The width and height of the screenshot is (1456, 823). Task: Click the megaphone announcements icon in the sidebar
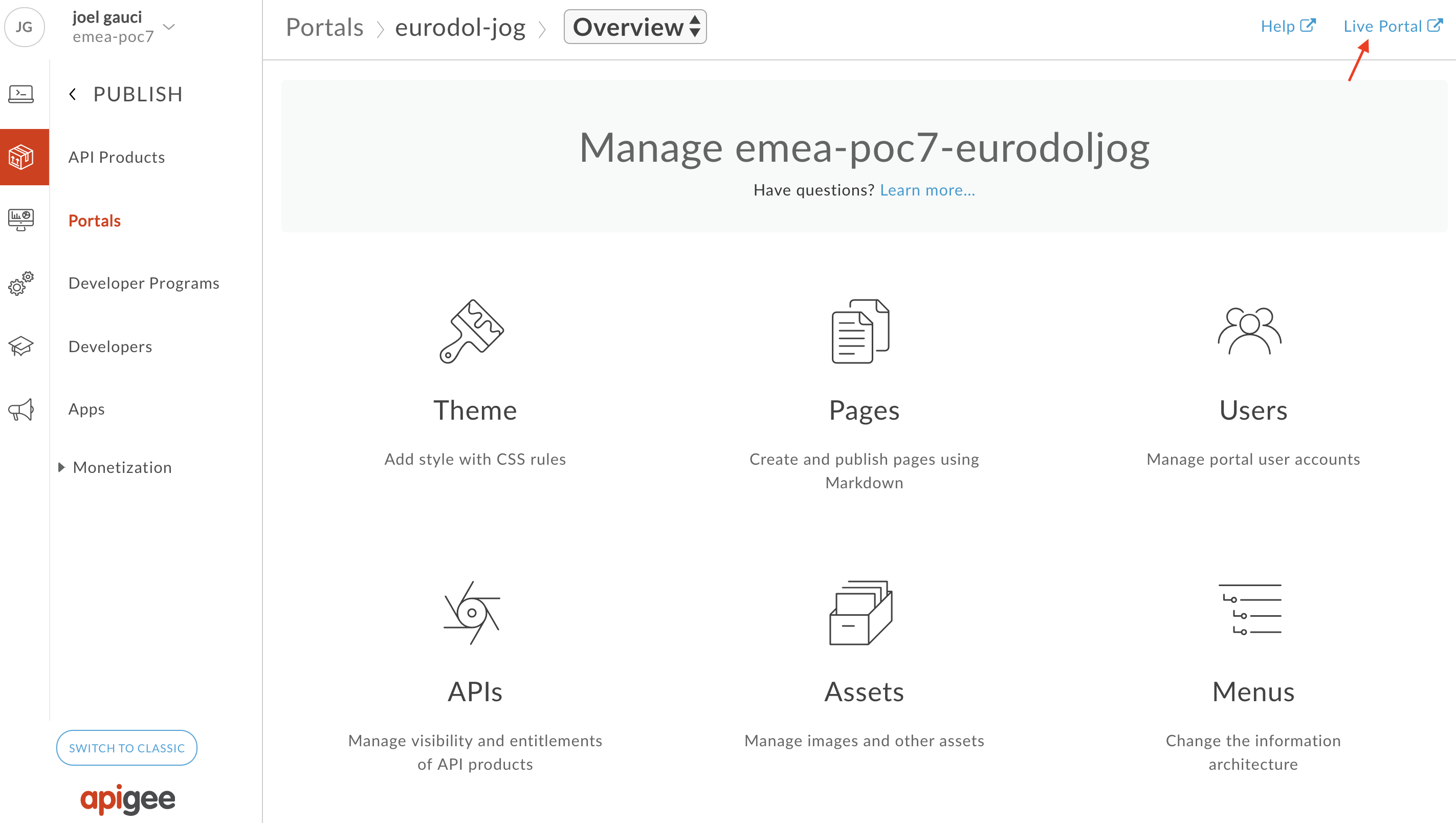click(x=21, y=409)
